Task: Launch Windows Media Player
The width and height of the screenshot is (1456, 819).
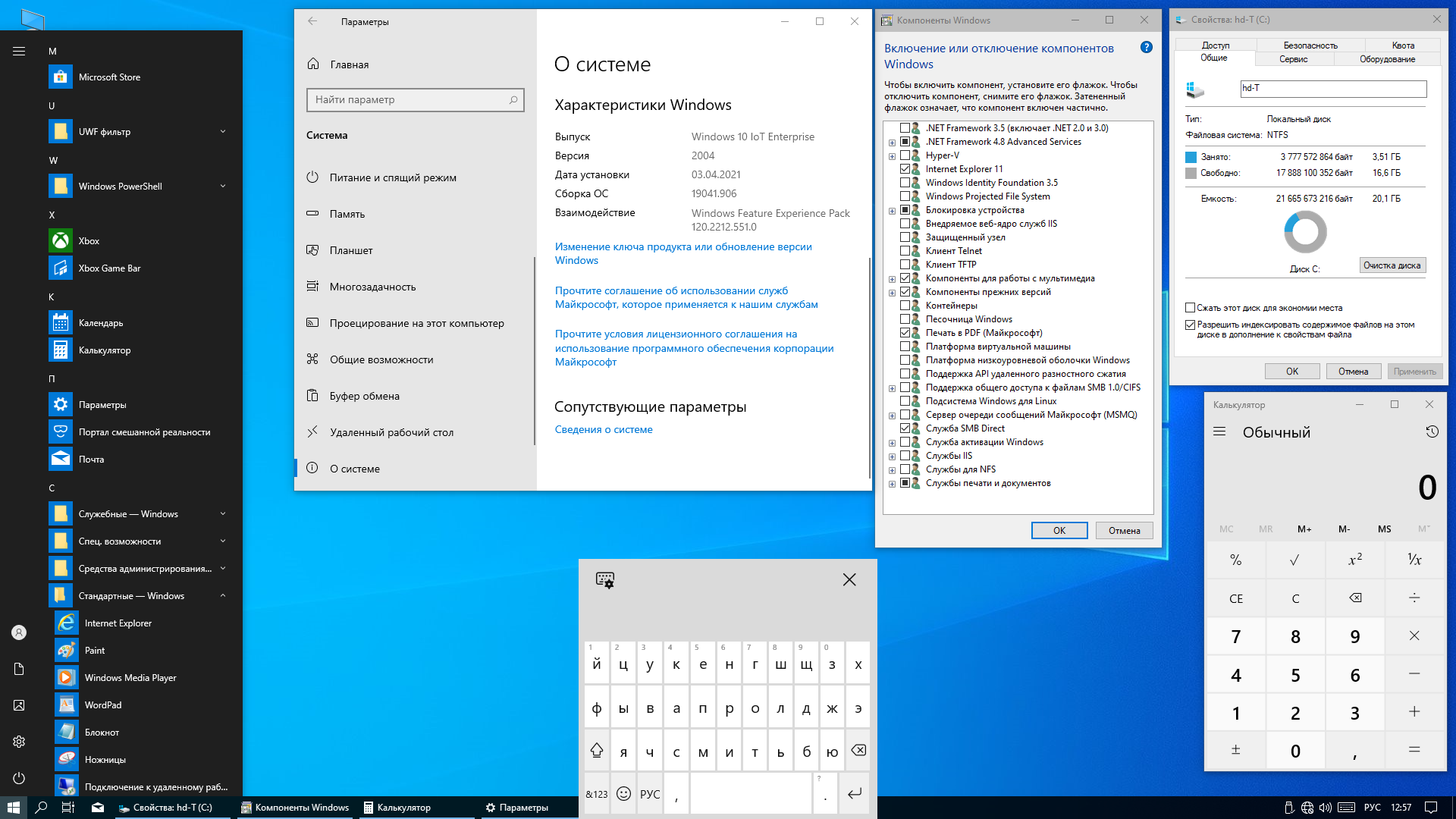Action: tap(140, 678)
